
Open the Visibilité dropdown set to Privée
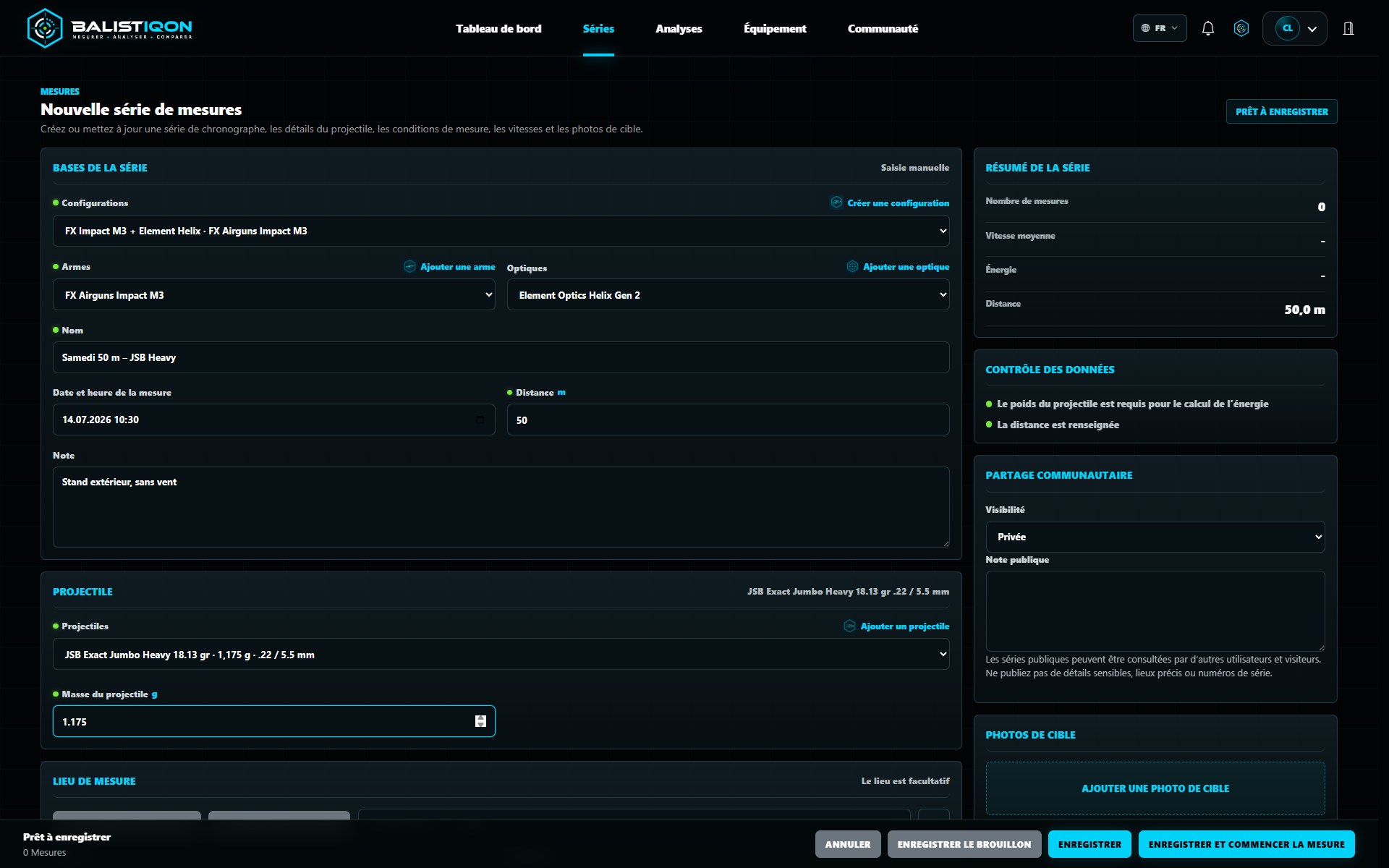coord(1155,537)
